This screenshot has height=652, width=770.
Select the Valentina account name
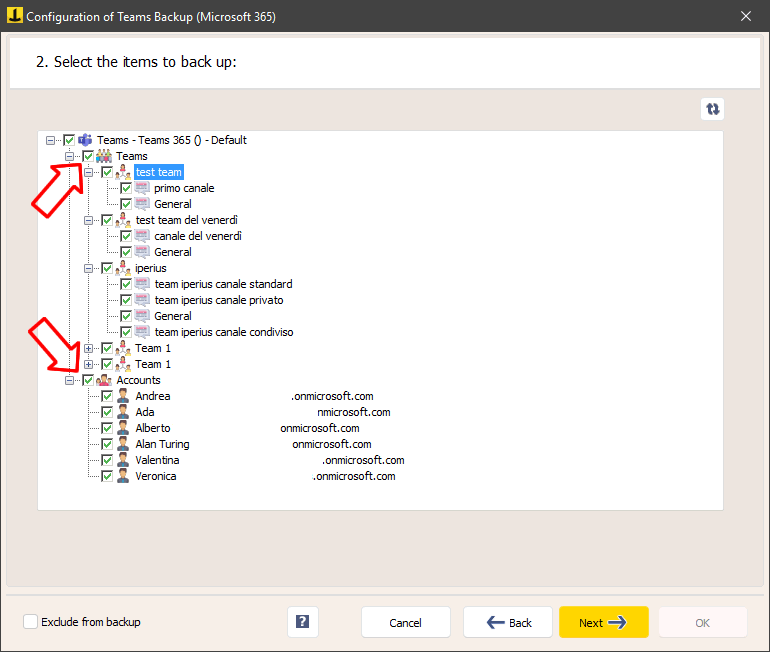coord(157,460)
